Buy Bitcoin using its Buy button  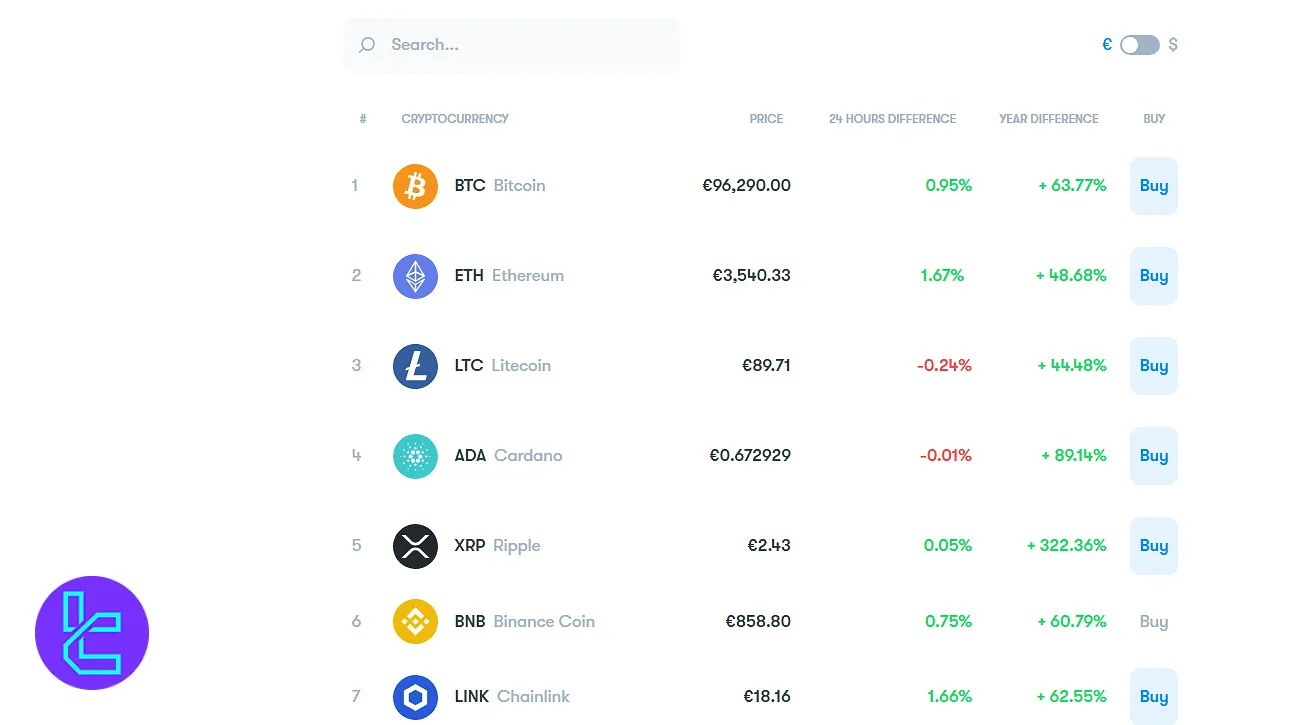point(1153,185)
